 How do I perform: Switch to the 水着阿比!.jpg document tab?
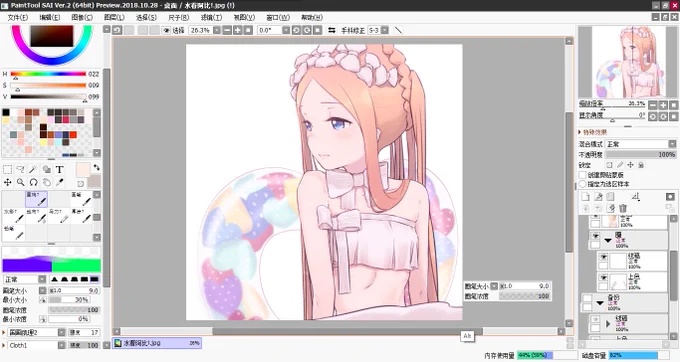pos(157,343)
